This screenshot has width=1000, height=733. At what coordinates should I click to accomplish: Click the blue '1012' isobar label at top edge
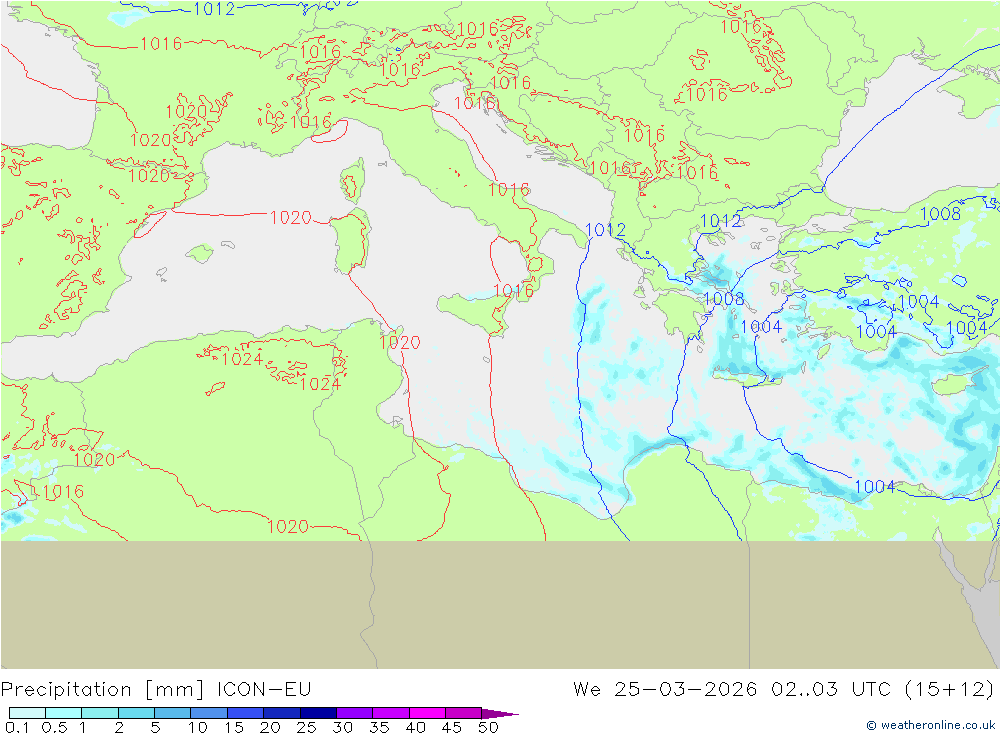(214, 9)
